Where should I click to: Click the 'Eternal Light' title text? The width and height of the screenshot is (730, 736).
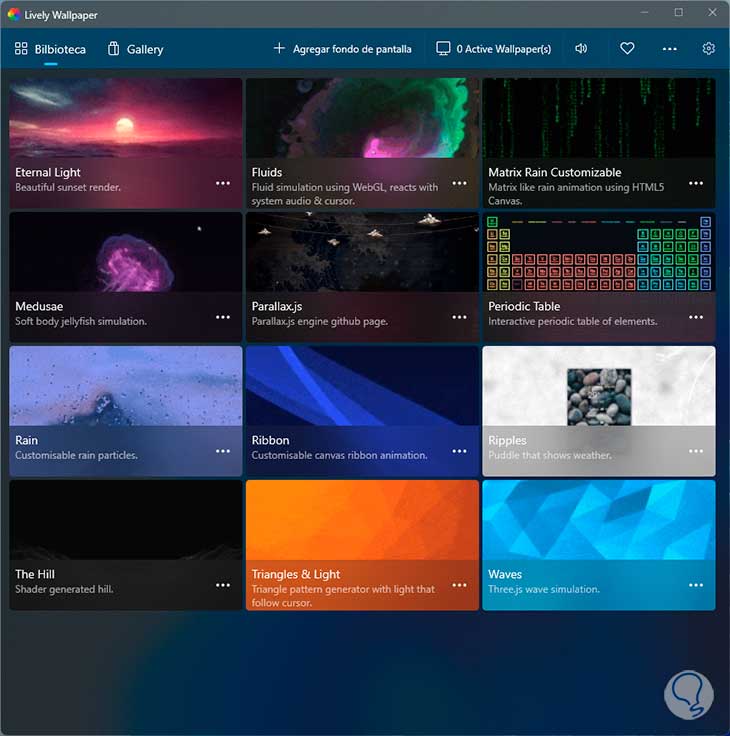pos(48,172)
